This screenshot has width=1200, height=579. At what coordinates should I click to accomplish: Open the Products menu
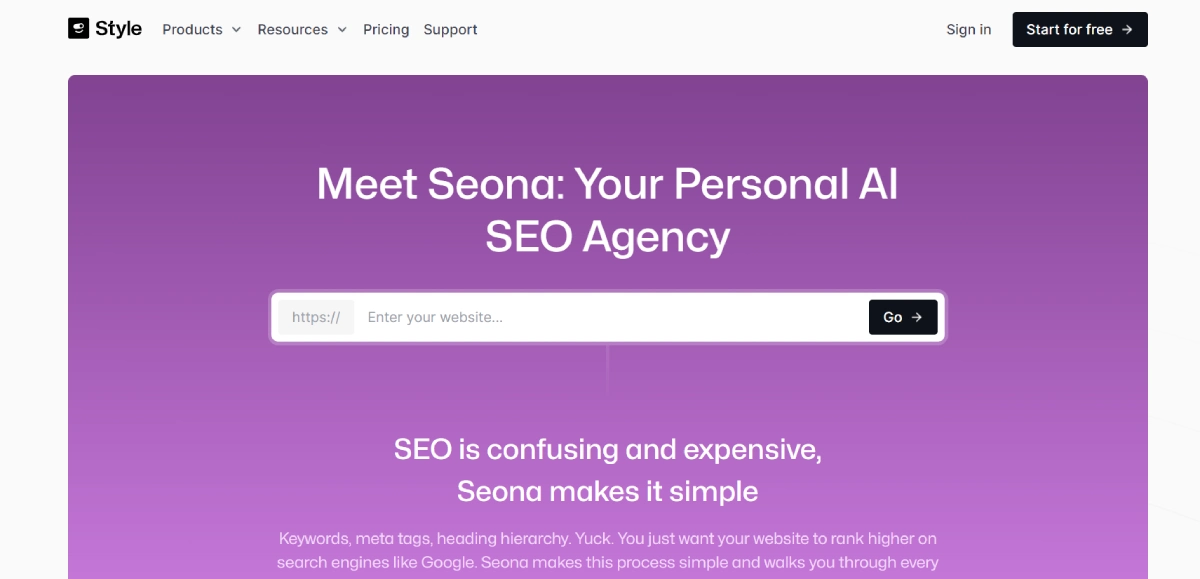click(x=192, y=30)
